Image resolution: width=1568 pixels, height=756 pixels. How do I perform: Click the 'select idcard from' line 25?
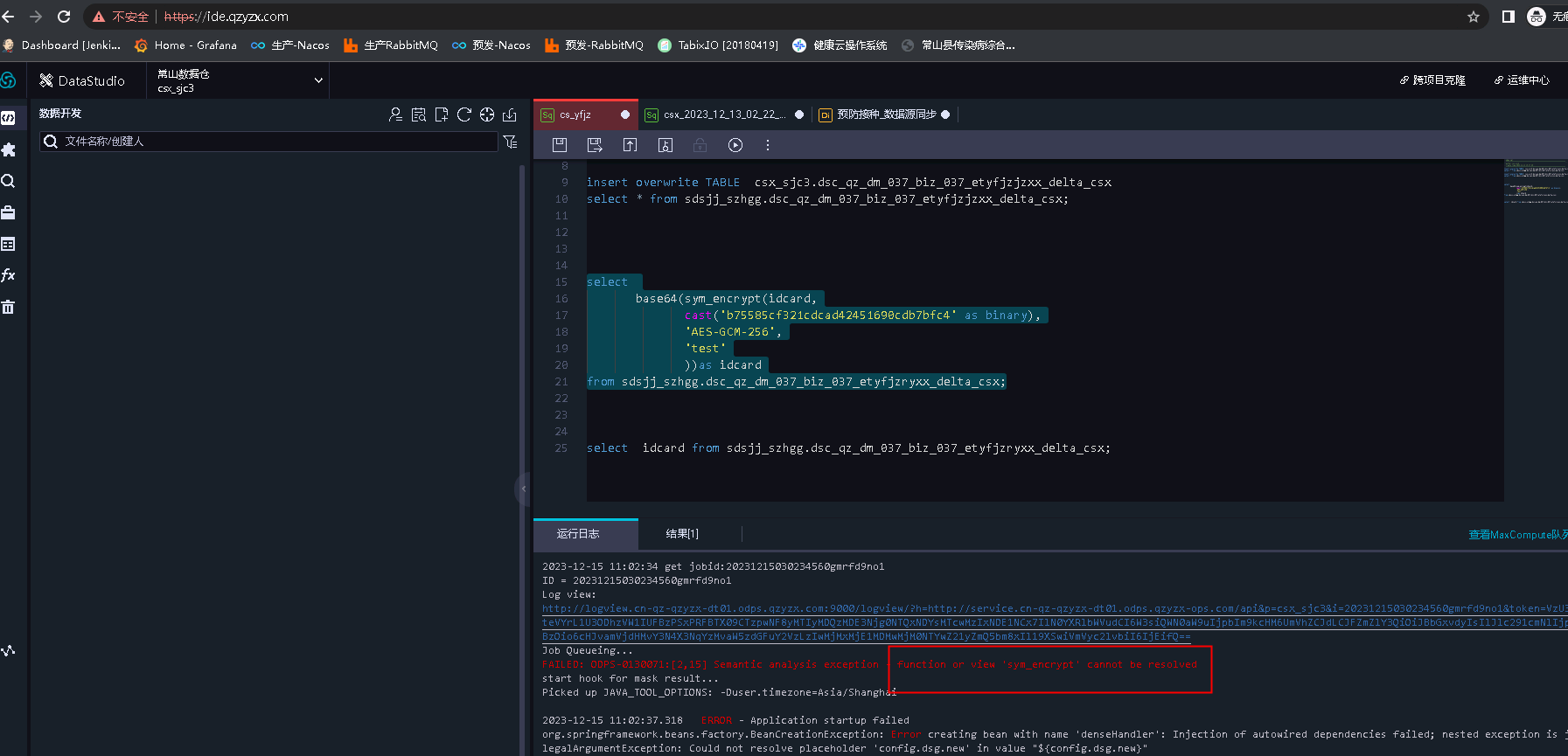(848, 448)
